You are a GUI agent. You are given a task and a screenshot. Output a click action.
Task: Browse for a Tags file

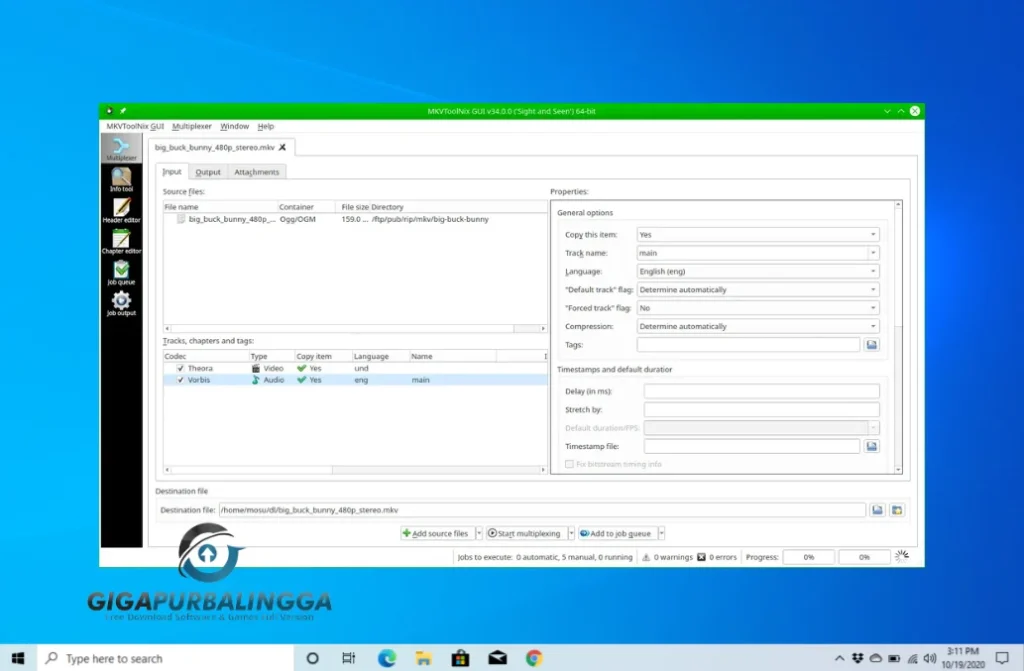coord(871,343)
